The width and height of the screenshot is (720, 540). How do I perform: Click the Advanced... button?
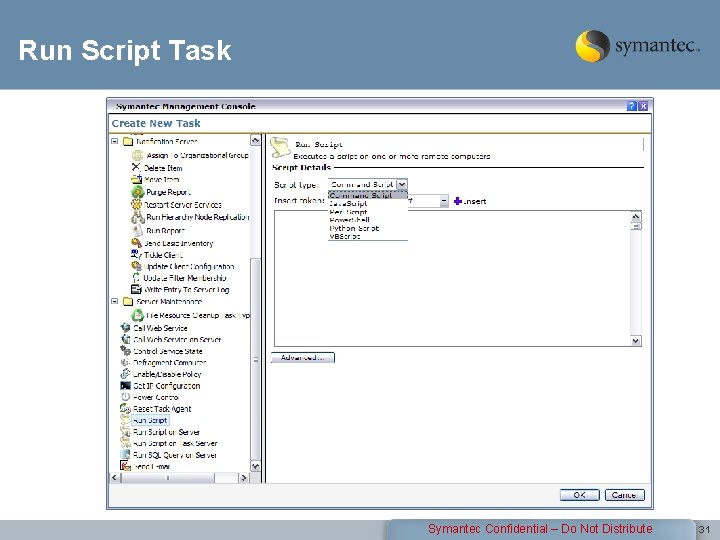tap(303, 357)
